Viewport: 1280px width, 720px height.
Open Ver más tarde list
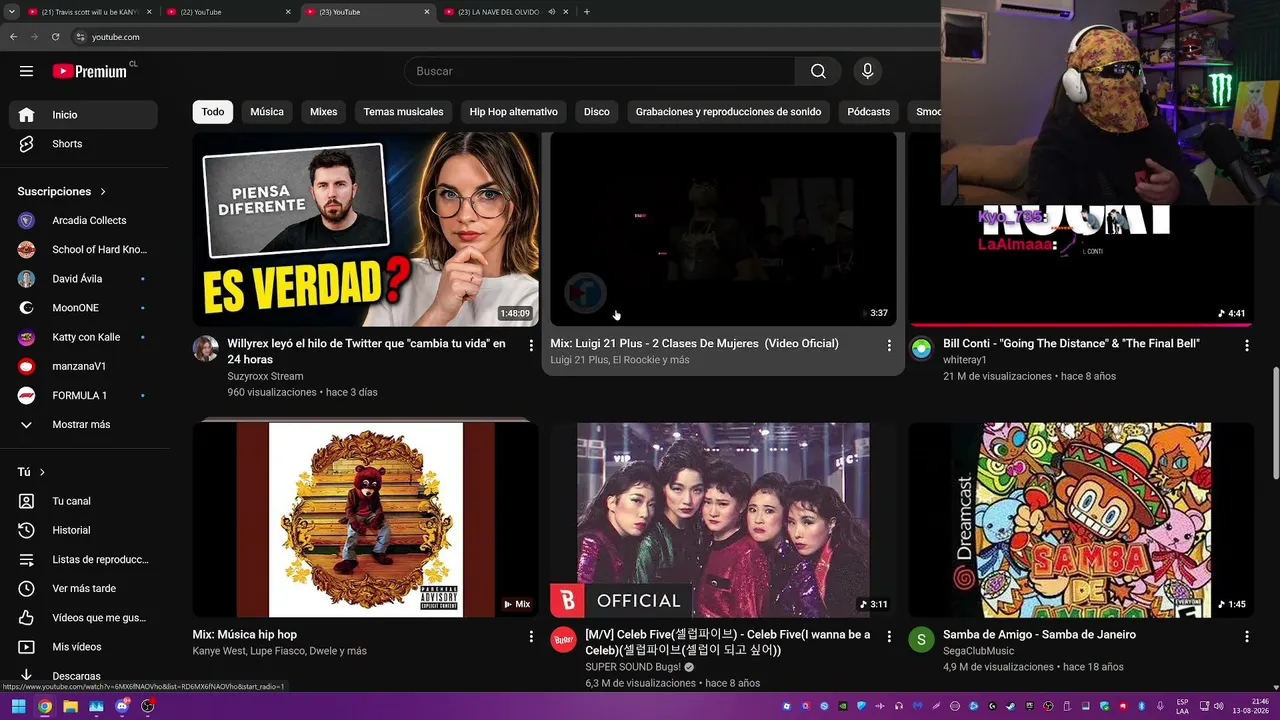tap(83, 588)
